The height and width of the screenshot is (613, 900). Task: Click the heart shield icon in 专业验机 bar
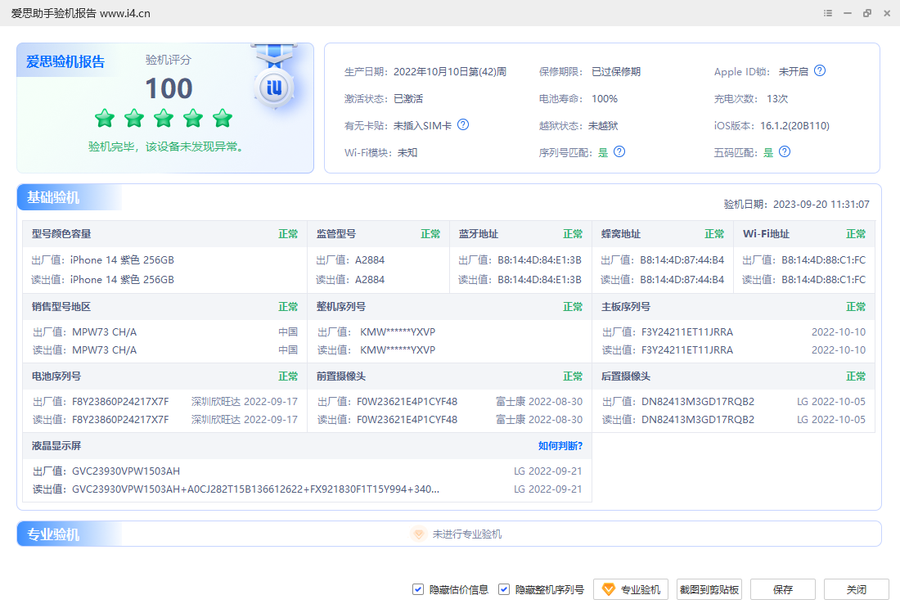point(419,534)
